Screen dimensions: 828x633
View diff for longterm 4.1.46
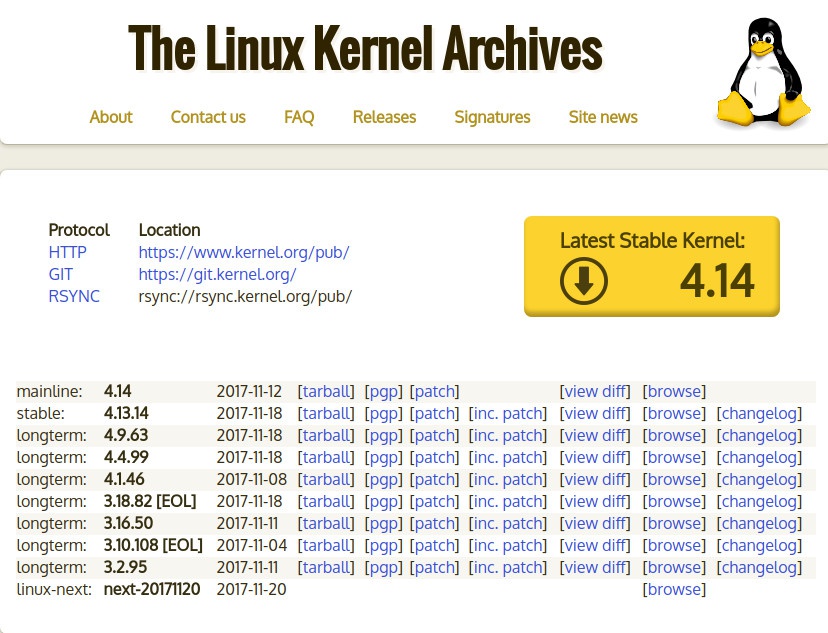pyautogui.click(x=595, y=479)
